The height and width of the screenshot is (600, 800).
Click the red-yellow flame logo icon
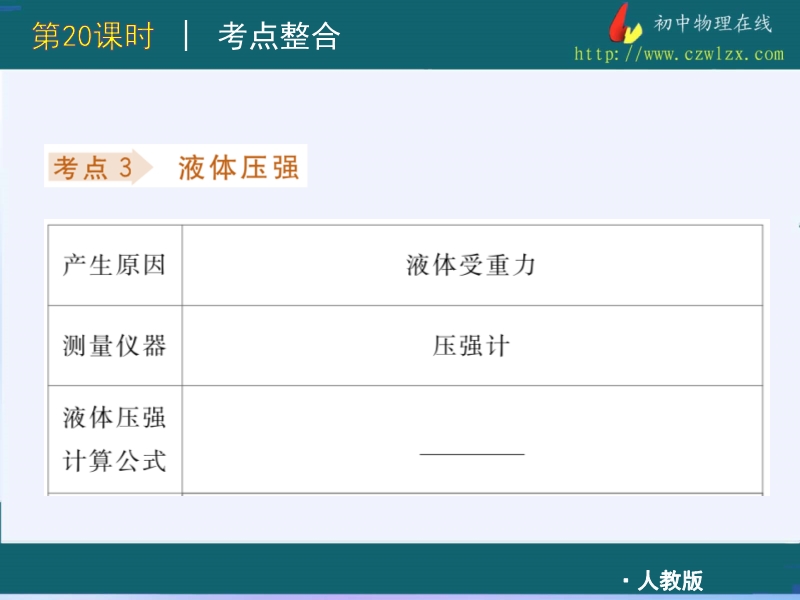click(624, 23)
